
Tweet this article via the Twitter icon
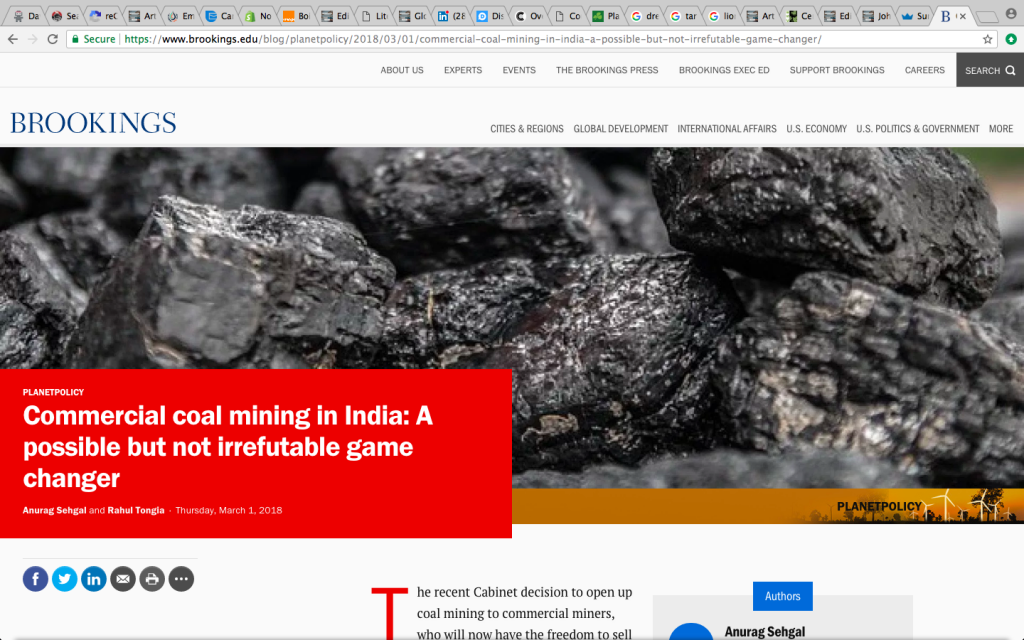64,578
